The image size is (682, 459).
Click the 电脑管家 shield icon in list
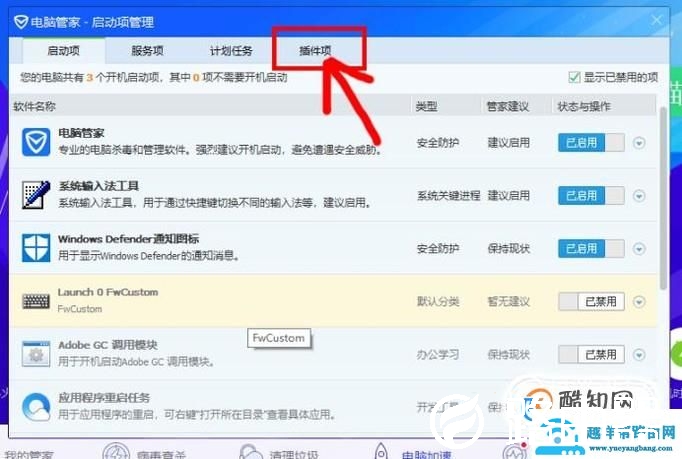point(36,142)
